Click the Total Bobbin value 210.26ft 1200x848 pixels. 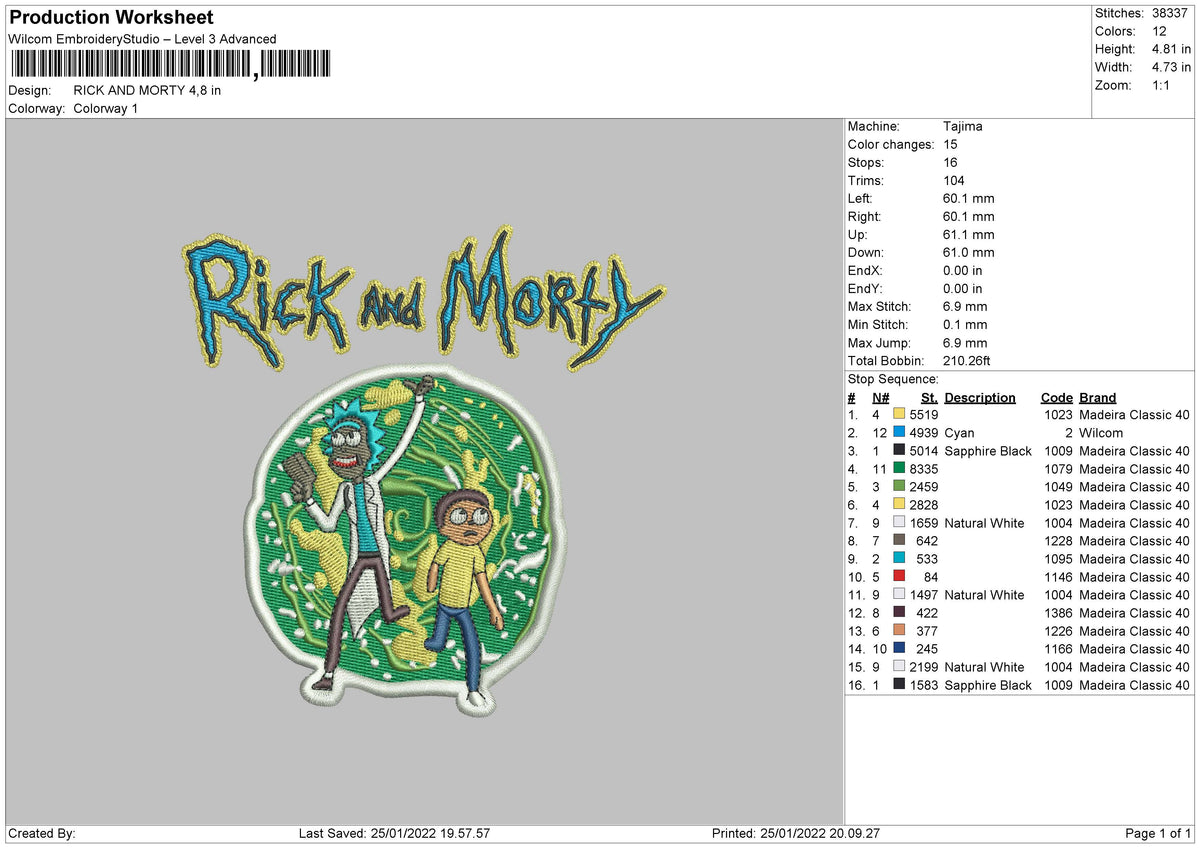pos(967,360)
